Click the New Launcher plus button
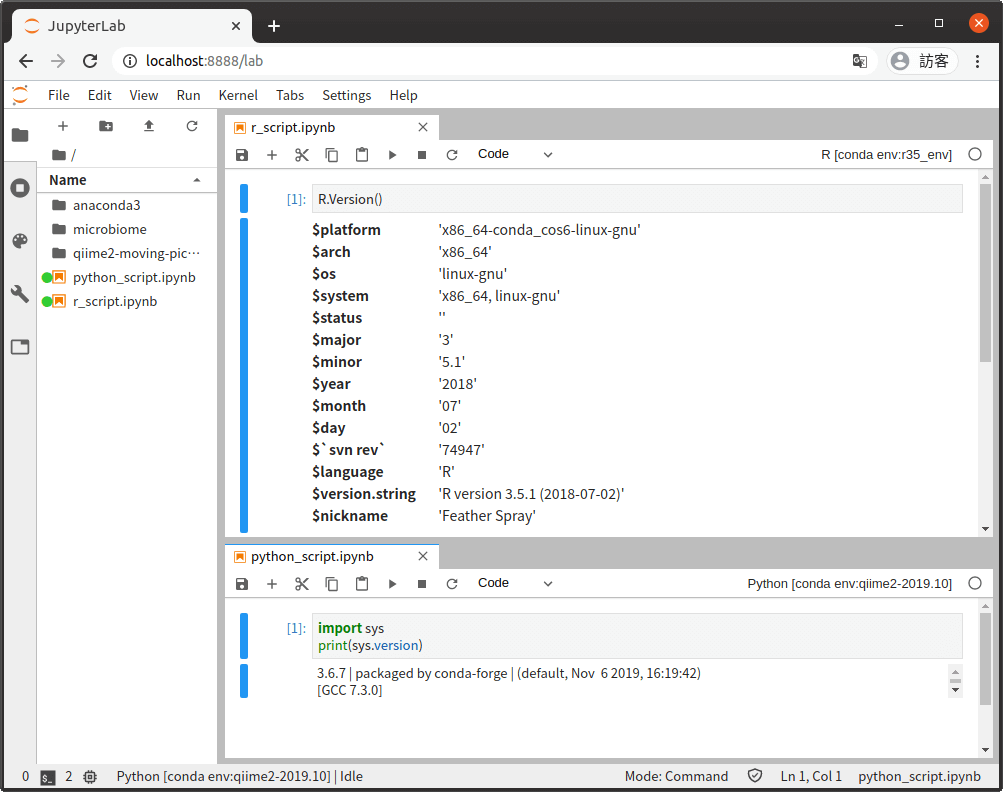This screenshot has height=792, width=1003. [63, 126]
